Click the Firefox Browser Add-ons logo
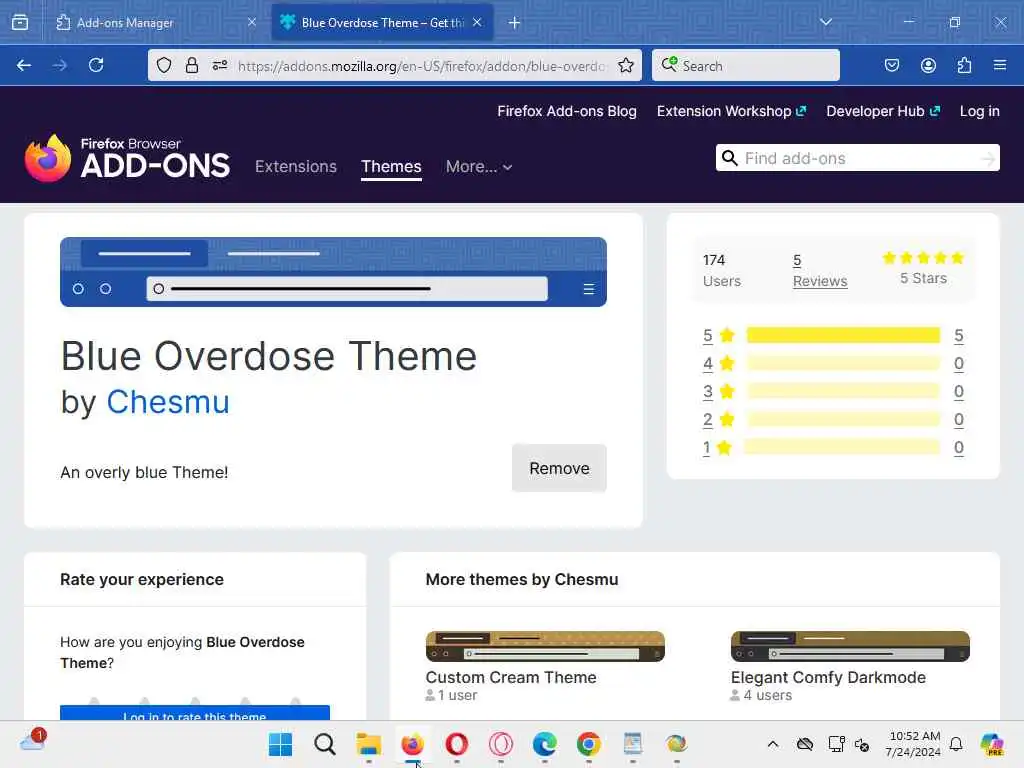1024x768 pixels. (x=127, y=159)
